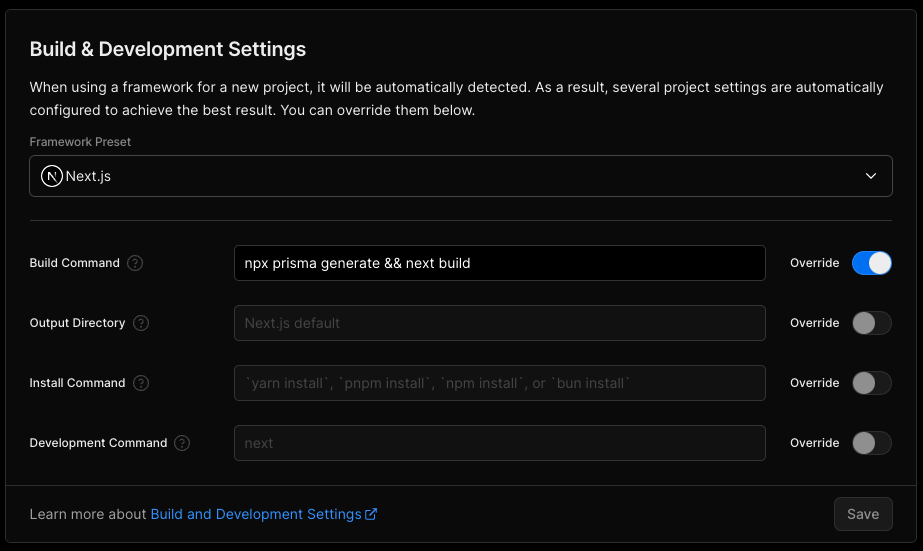Click the Override label next to Build Command
Image resolution: width=923 pixels, height=551 pixels.
814,263
